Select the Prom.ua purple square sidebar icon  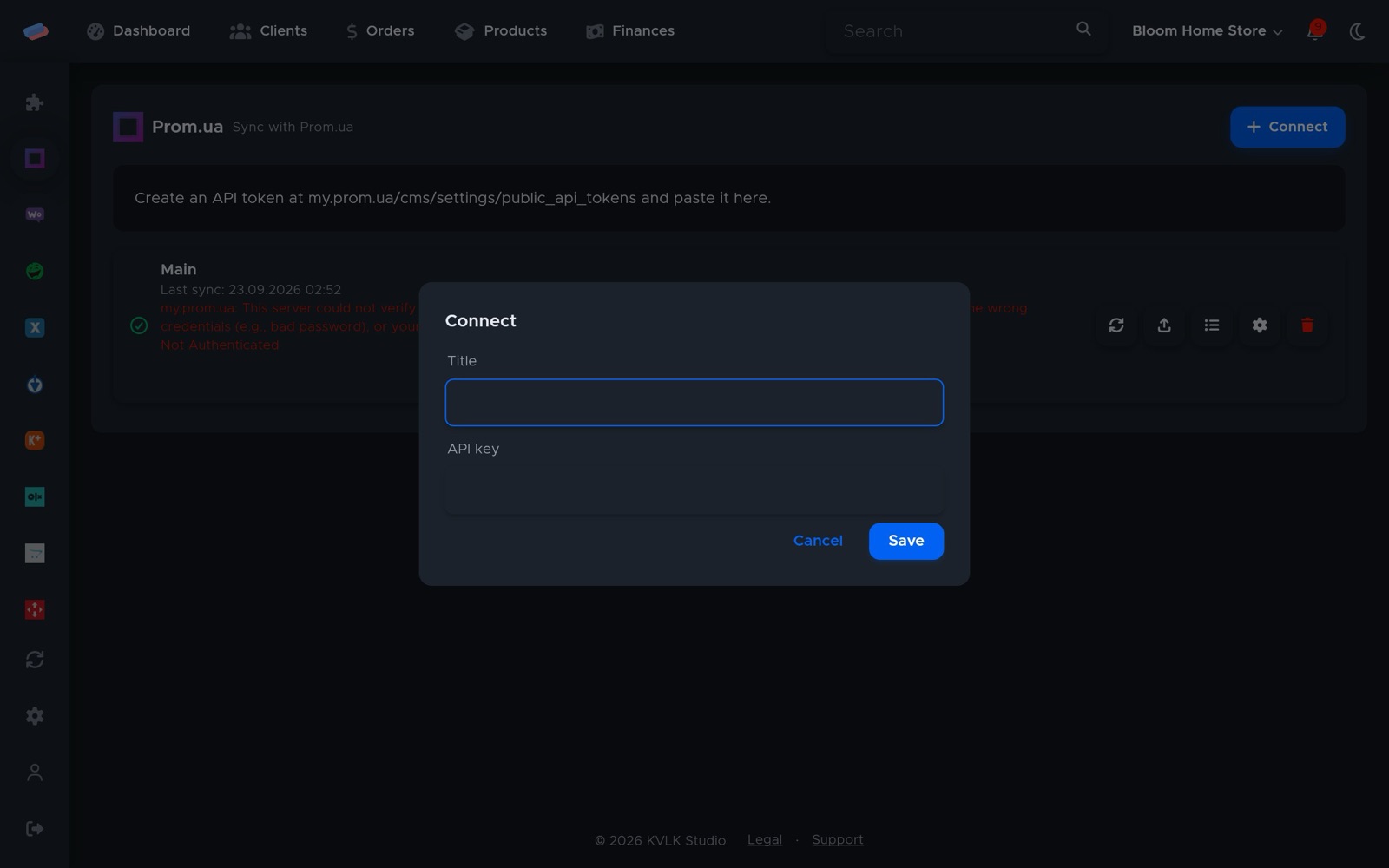coord(35,158)
